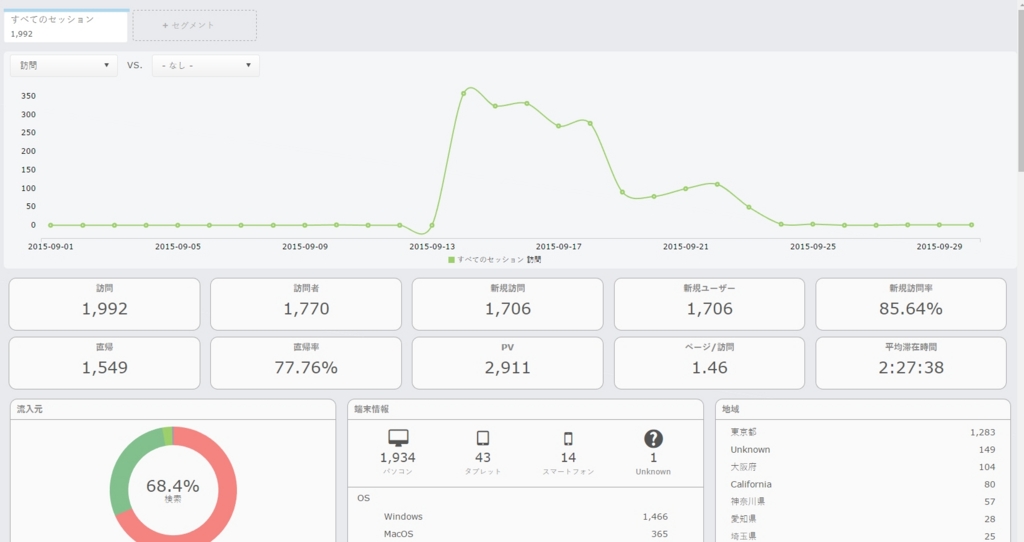Click the tablet device icon

483,438
